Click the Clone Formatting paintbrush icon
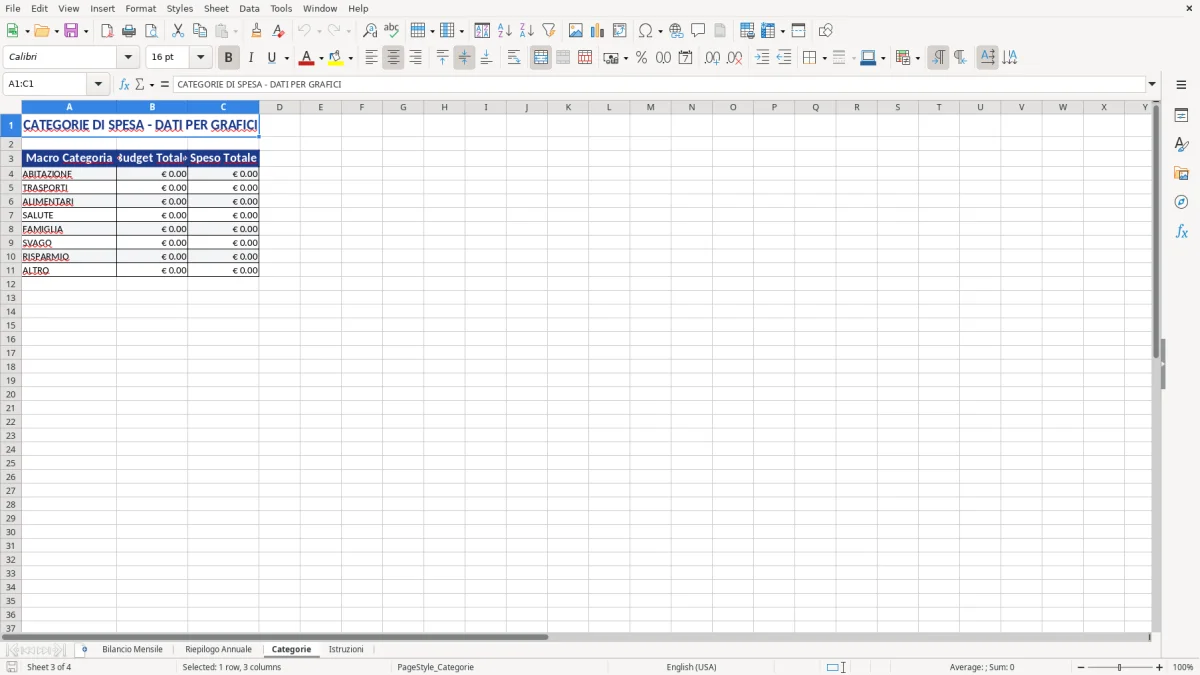The height and width of the screenshot is (675, 1200). (x=257, y=31)
